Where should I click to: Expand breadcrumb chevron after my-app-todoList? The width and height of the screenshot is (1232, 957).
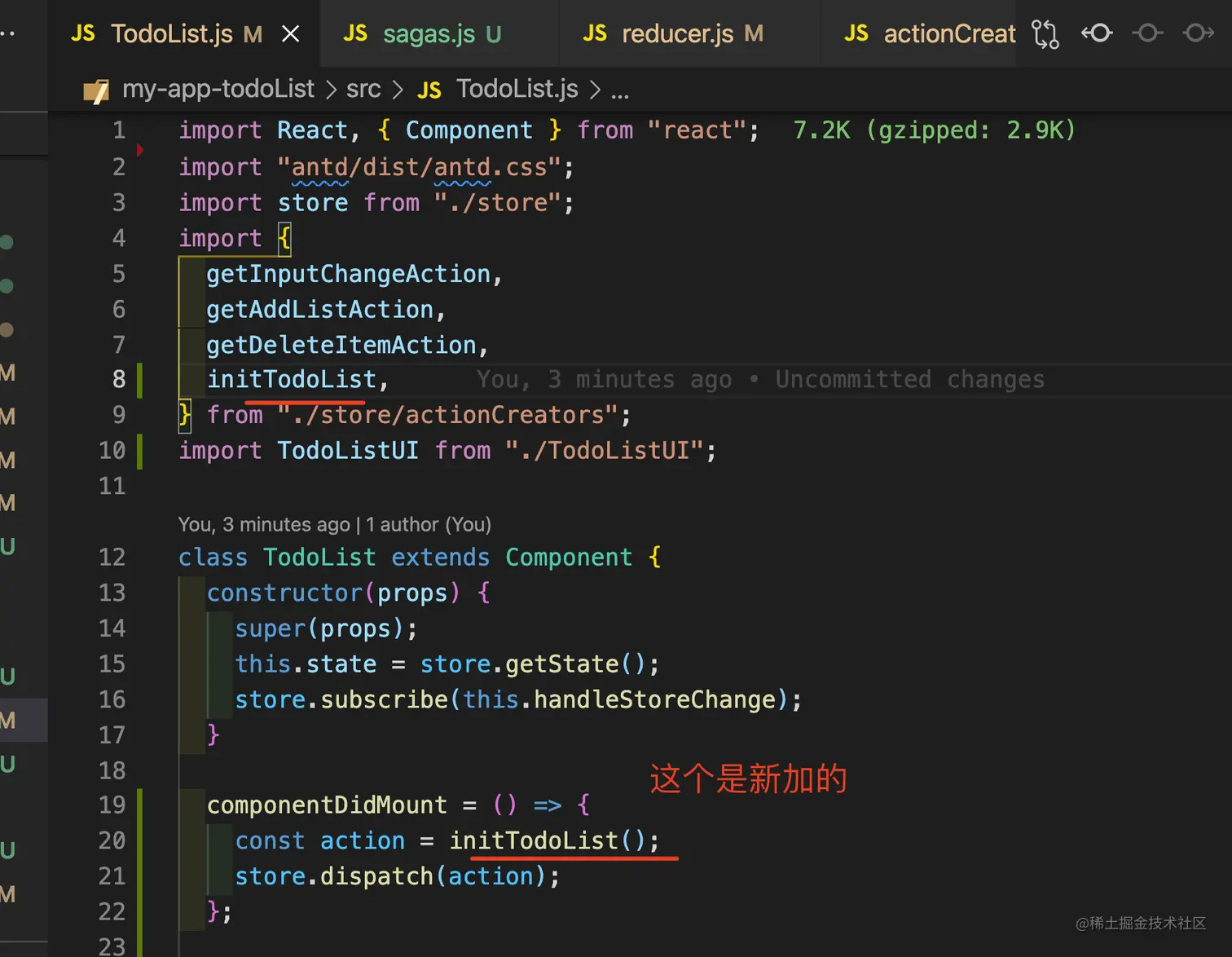pyautogui.click(x=331, y=90)
